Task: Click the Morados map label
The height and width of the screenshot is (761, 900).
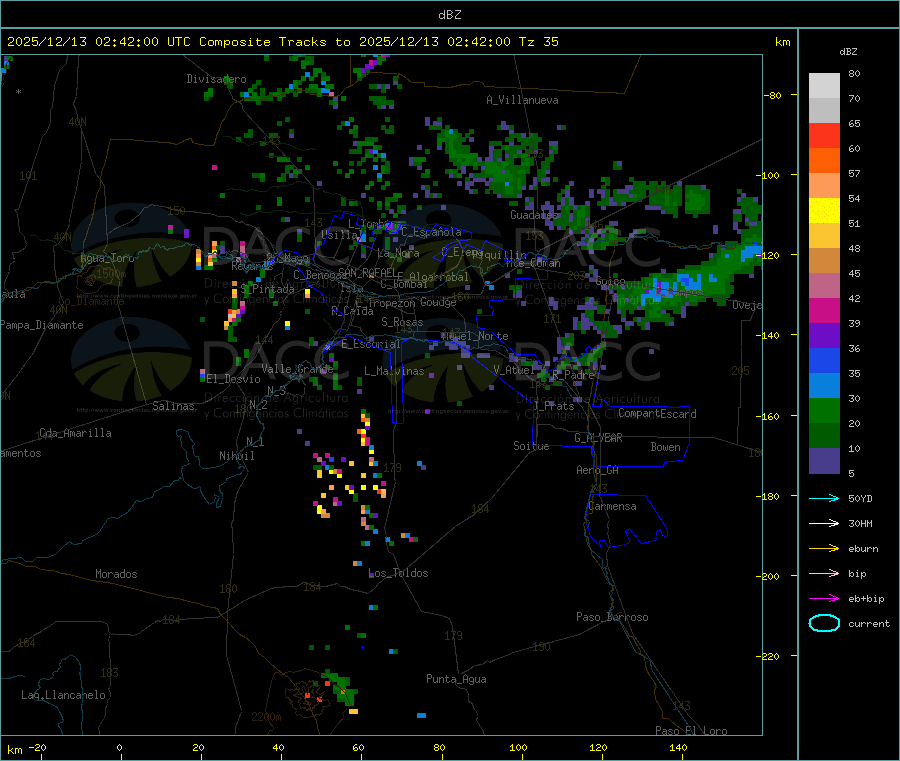Action: tap(117, 574)
